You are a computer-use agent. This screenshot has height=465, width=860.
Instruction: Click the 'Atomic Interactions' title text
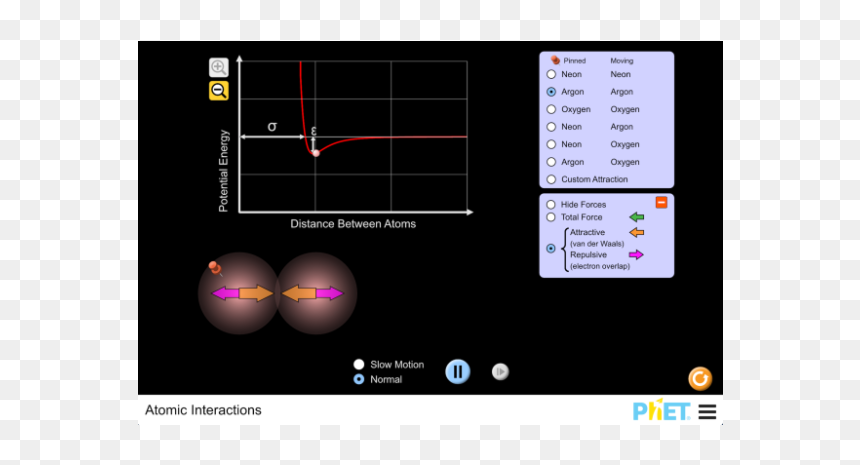[x=203, y=410]
